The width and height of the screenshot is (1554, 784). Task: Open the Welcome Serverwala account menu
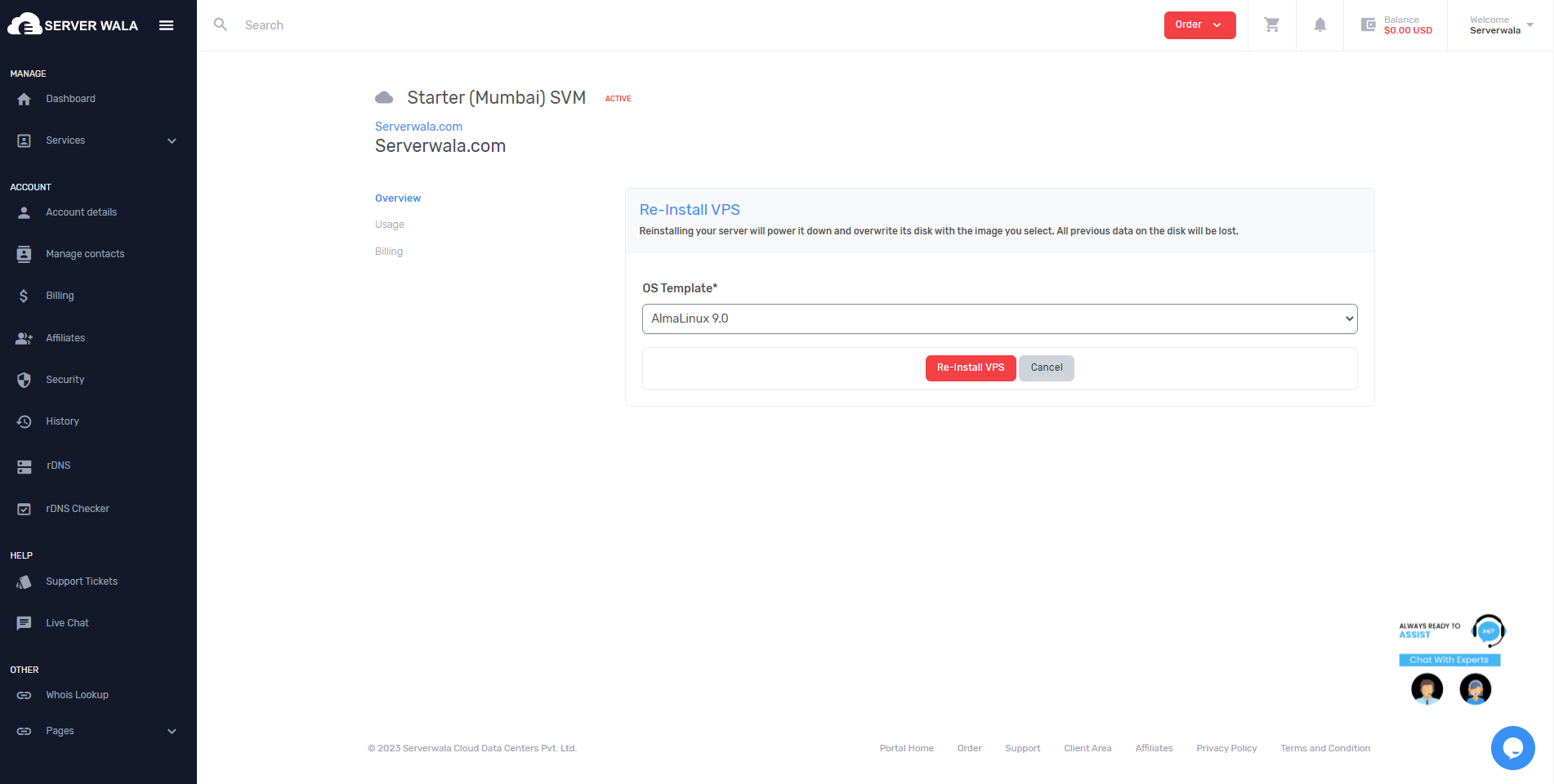(x=1501, y=25)
